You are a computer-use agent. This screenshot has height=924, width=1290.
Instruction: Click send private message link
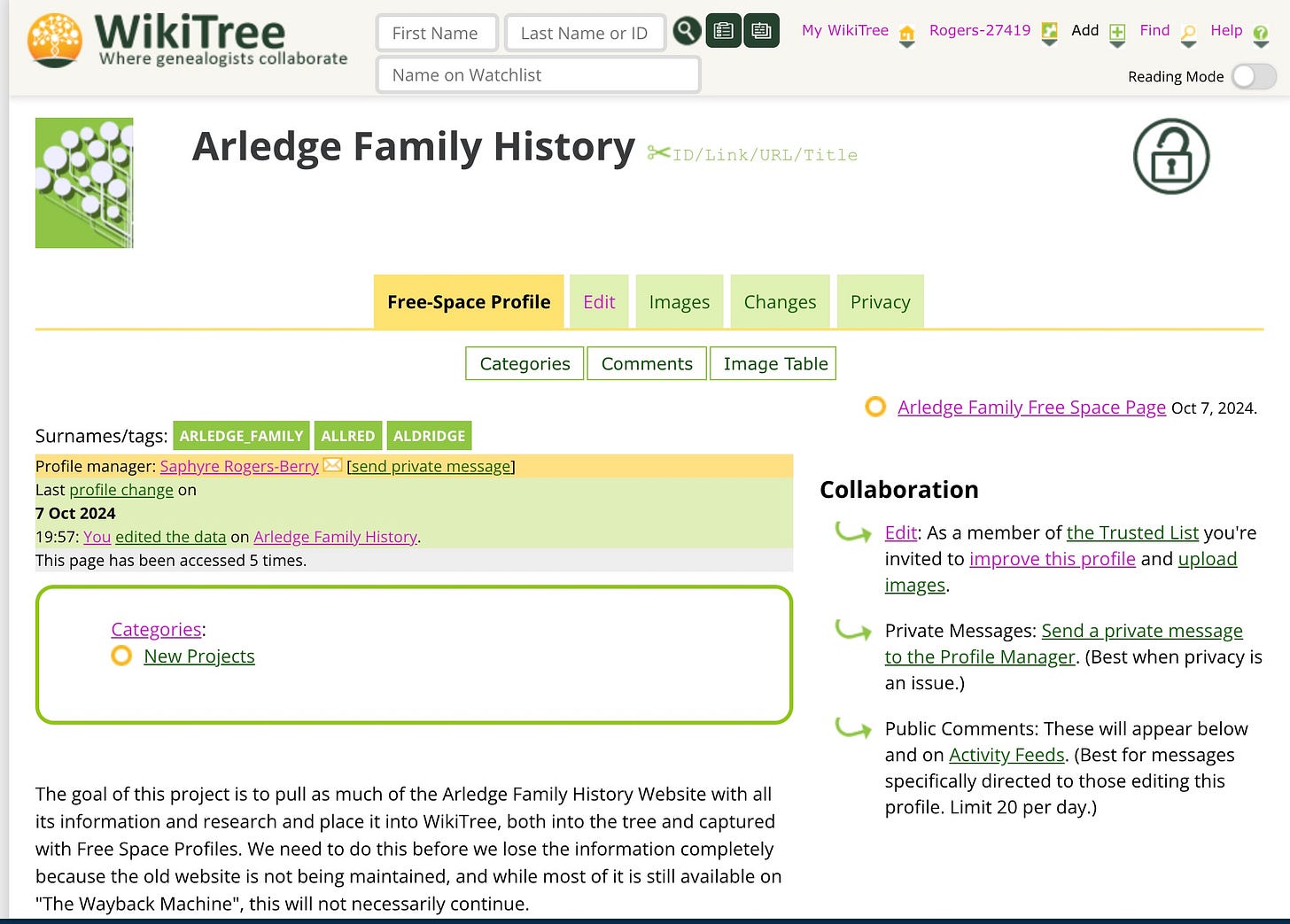[x=431, y=466]
